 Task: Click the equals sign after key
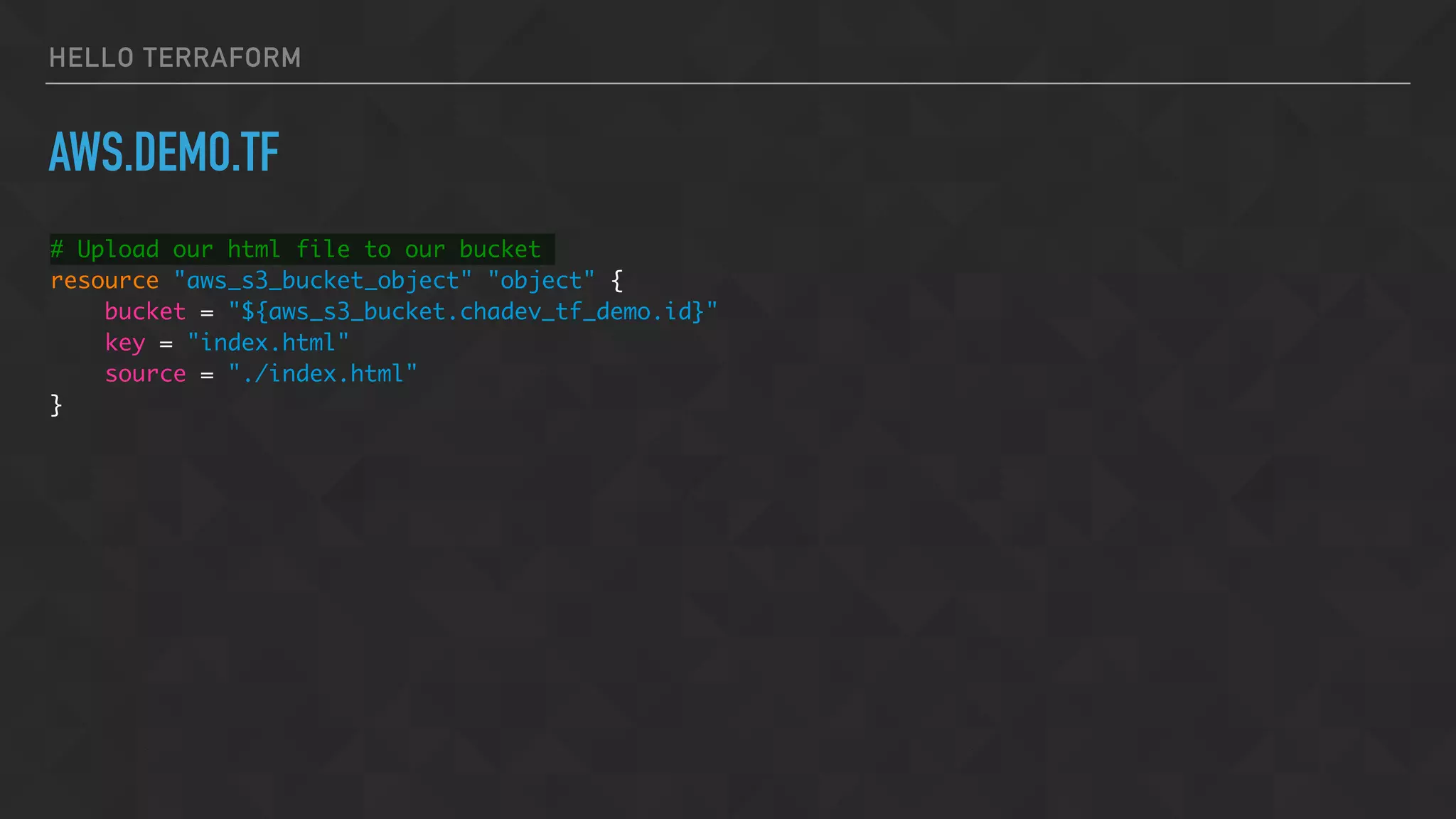[x=166, y=345]
